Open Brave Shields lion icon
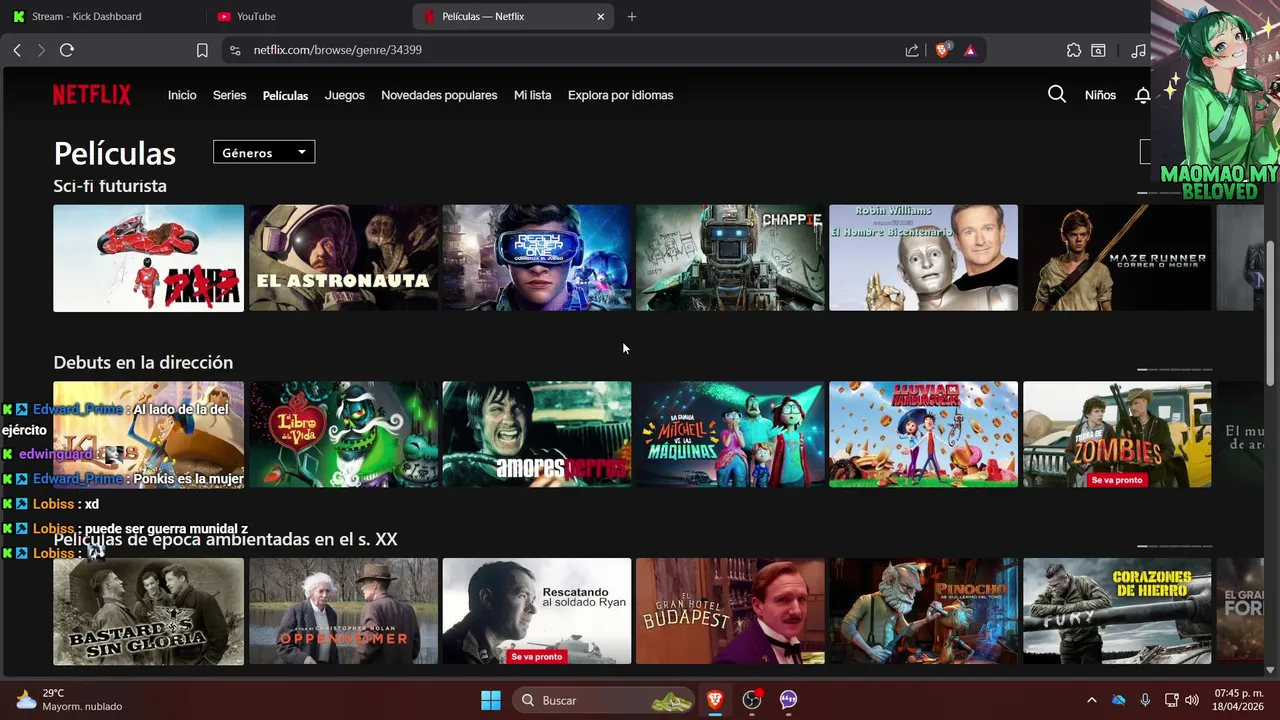Image resolution: width=1280 pixels, height=720 pixels. (x=942, y=50)
